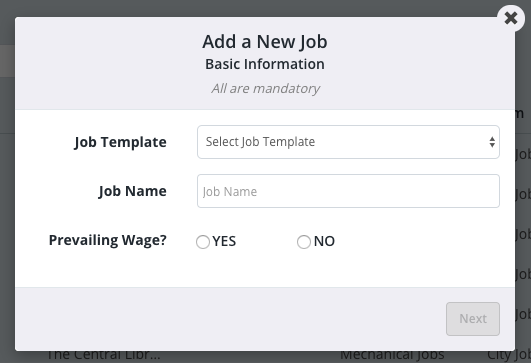Click the City Job entry behind dialog
This screenshot has width=531, height=363.
click(x=509, y=356)
